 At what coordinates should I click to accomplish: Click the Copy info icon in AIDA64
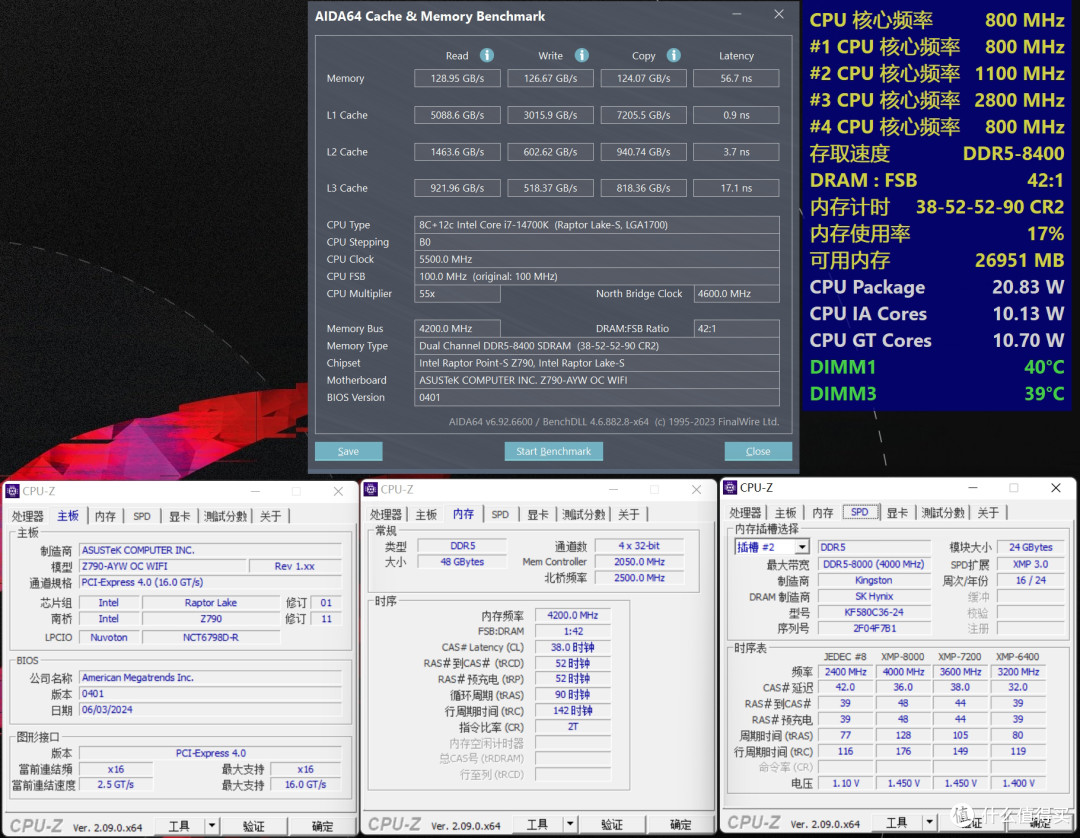[674, 55]
